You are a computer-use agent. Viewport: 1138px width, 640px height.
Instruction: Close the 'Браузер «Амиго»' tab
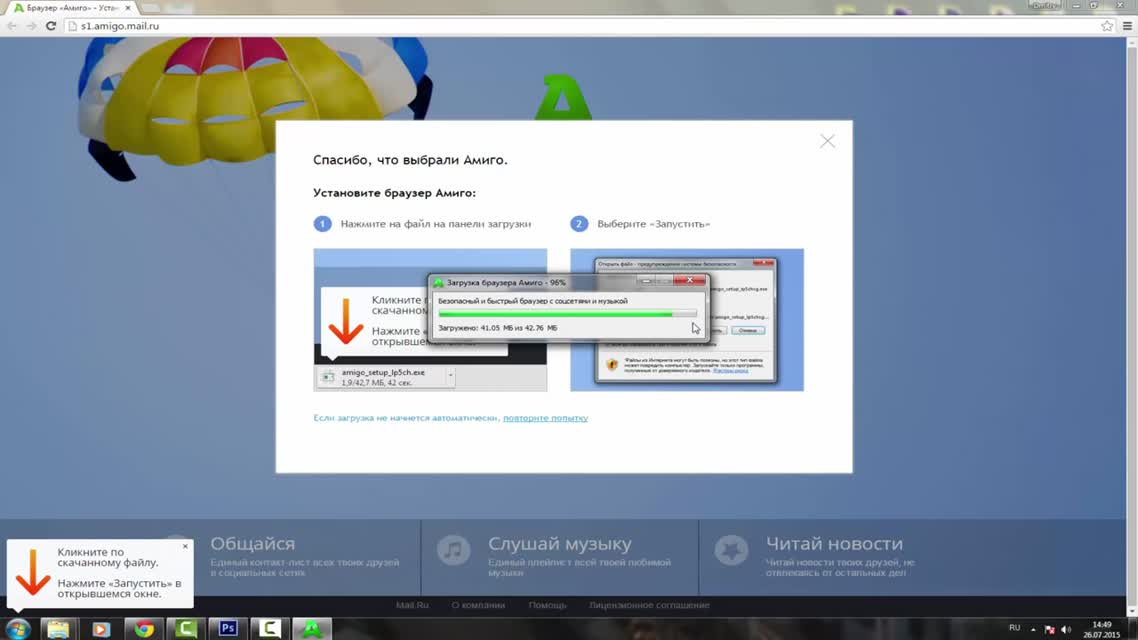(128, 8)
